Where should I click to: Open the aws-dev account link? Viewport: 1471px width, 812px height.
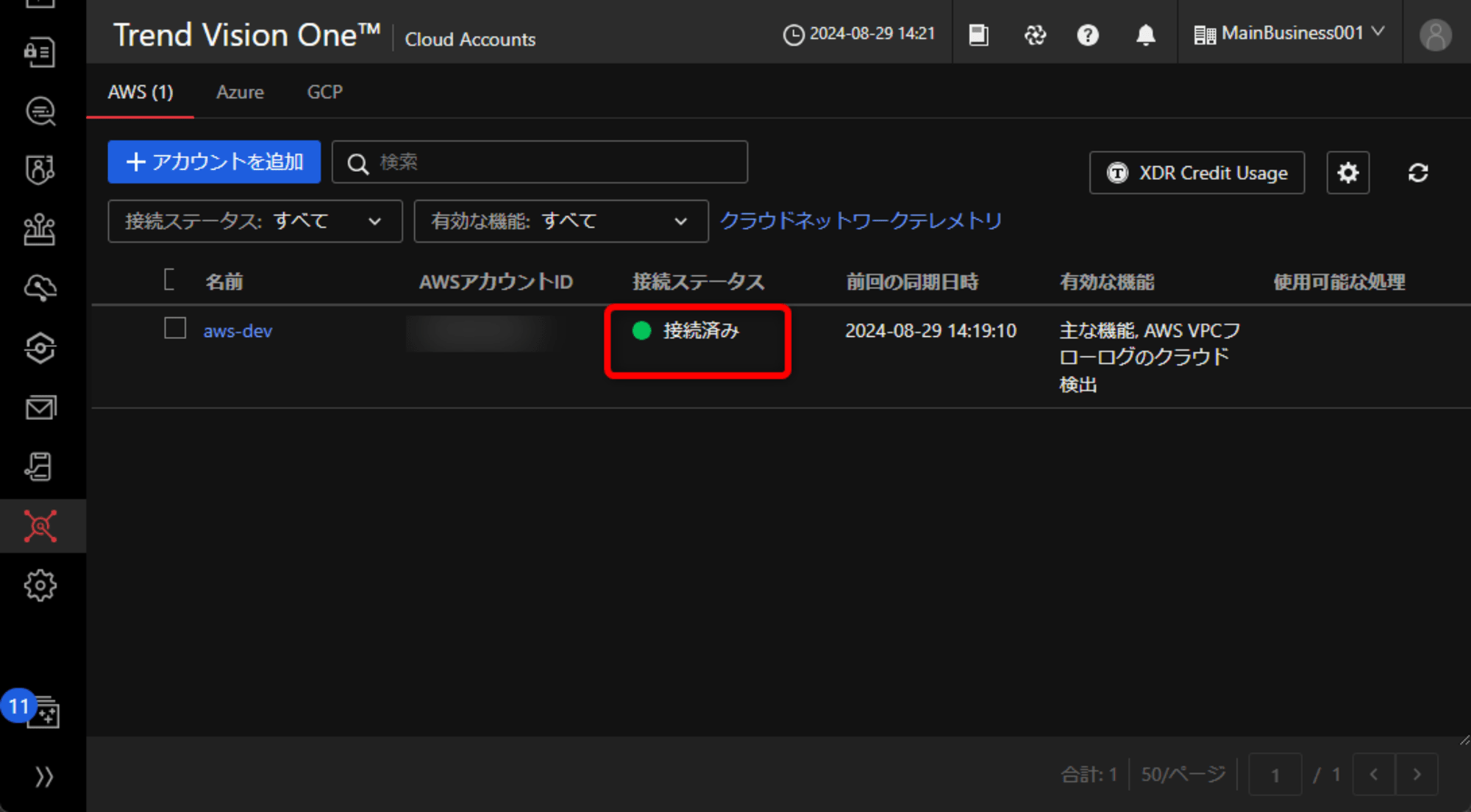point(238,331)
